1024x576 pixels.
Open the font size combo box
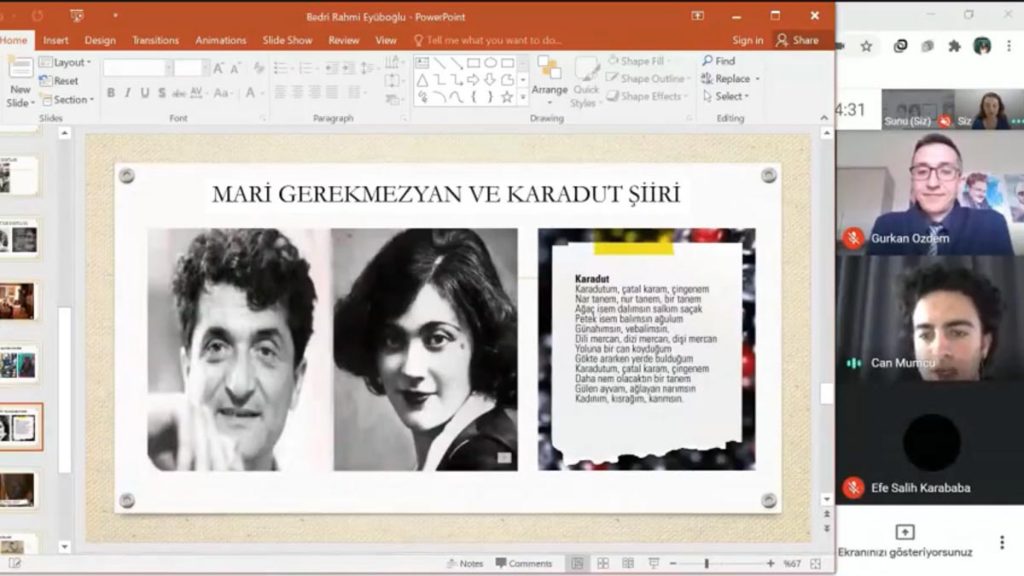[x=191, y=68]
